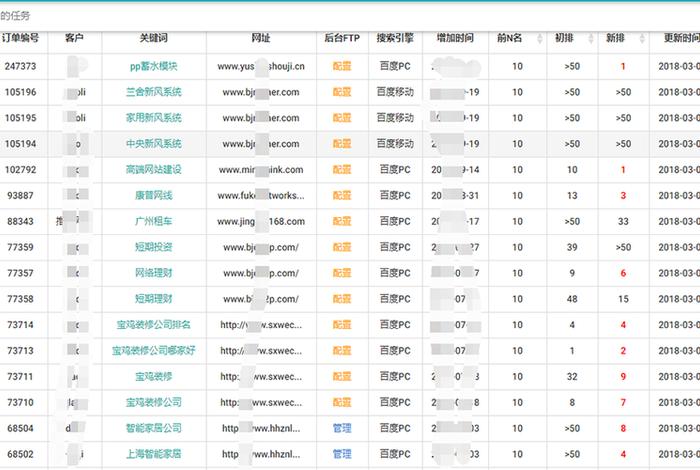Click 配置 for order 77359
The image size is (700, 470).
(x=342, y=247)
